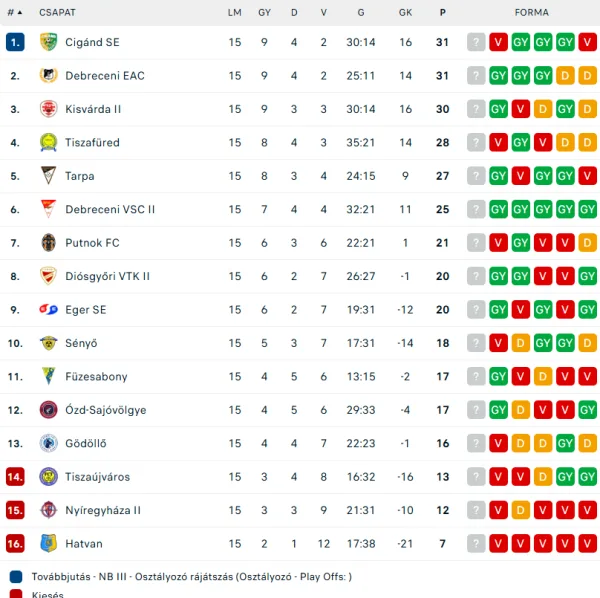Click the Eger SE club logo

(48, 310)
